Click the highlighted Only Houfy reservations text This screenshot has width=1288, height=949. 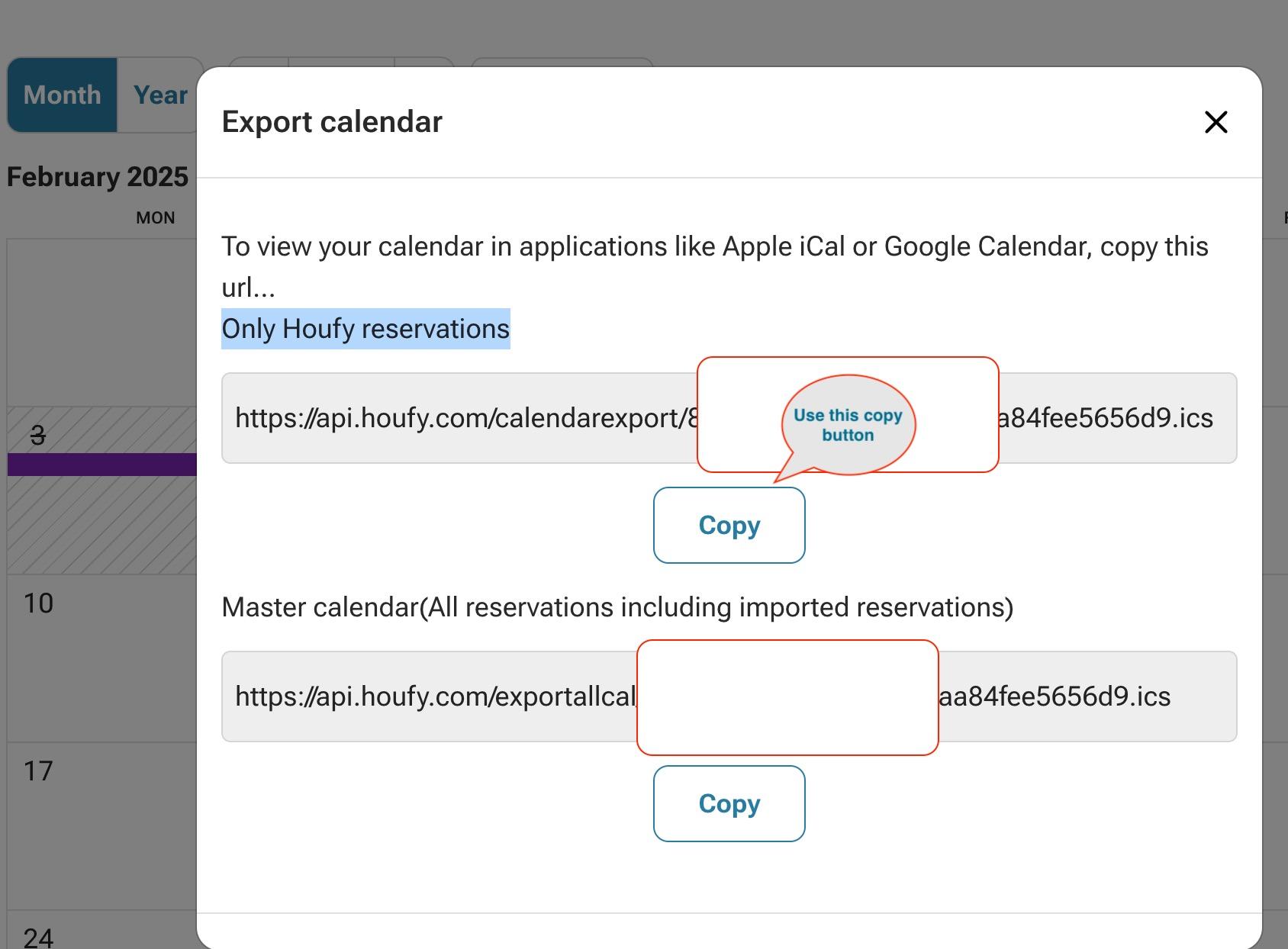(x=365, y=329)
